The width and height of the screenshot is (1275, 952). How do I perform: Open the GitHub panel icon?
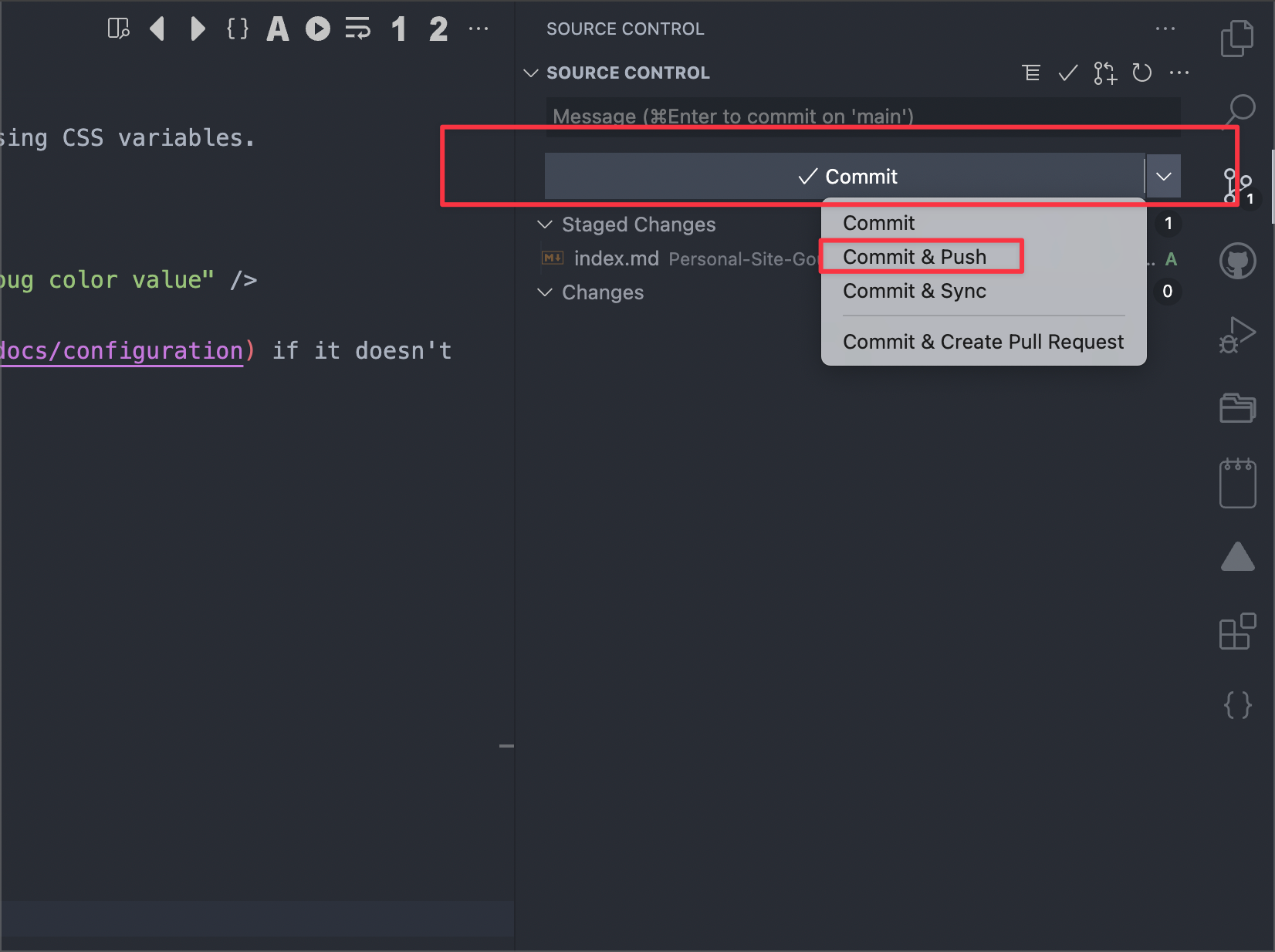(1237, 261)
